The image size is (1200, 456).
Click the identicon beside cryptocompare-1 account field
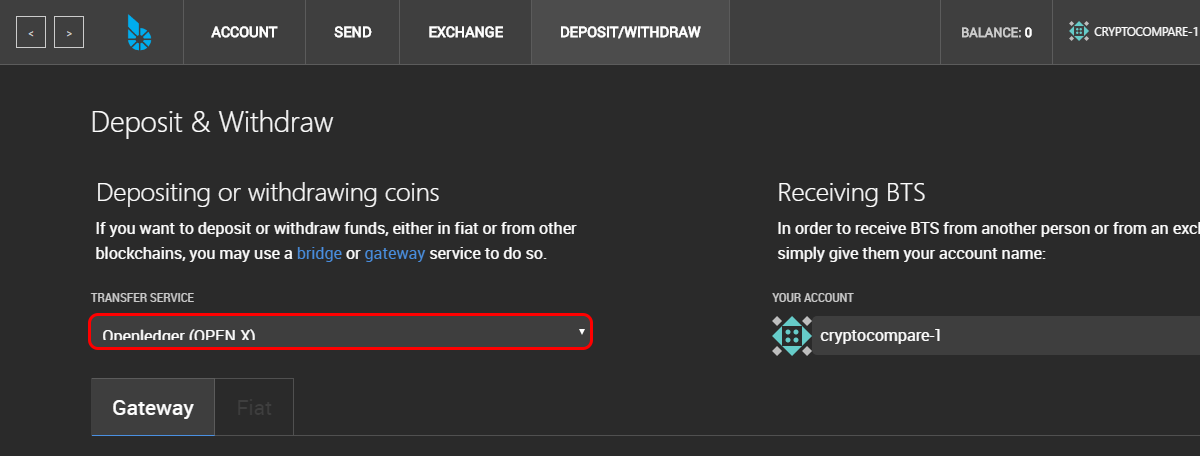[792, 336]
